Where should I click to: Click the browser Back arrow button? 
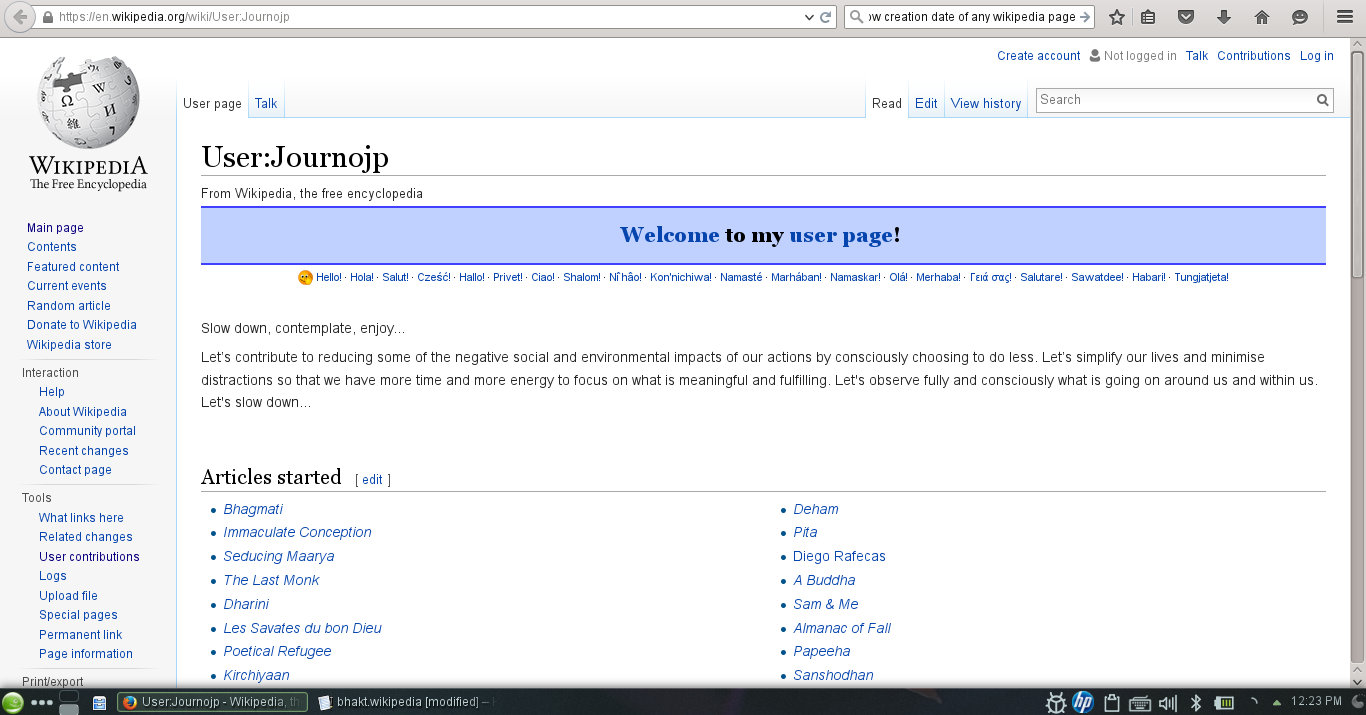(x=19, y=17)
